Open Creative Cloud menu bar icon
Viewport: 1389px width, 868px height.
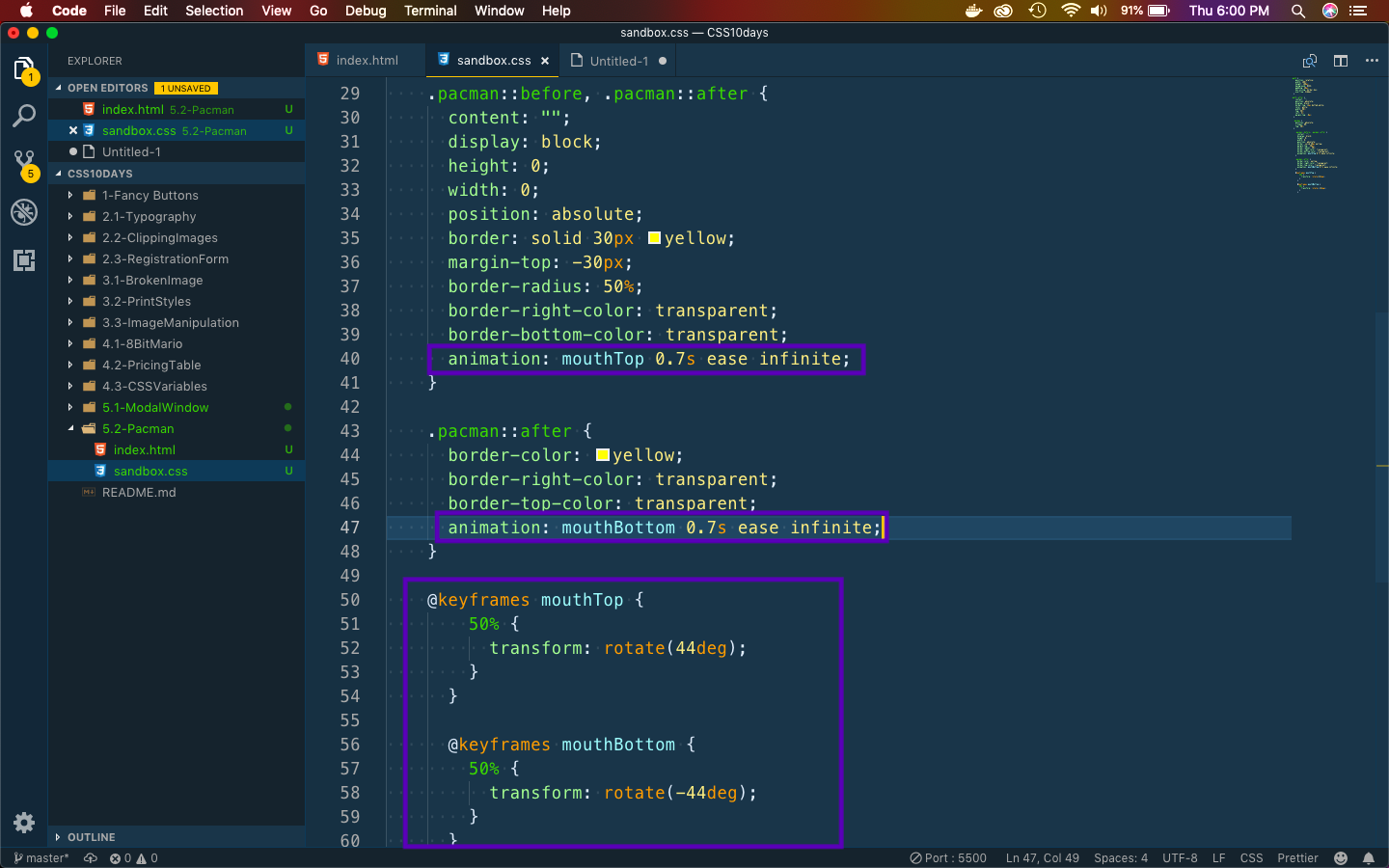(1004, 11)
